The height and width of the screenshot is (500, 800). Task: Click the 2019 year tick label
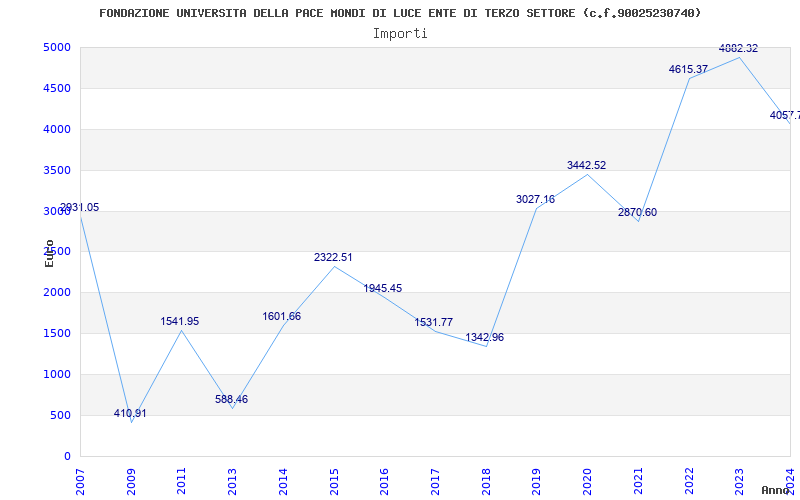click(x=536, y=482)
